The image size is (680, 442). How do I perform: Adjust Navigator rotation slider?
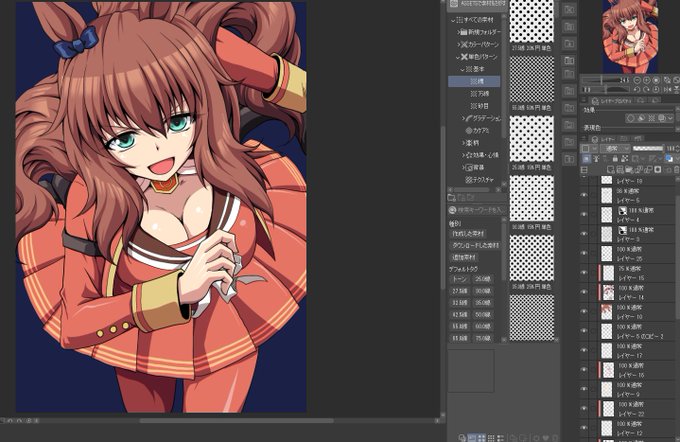[605, 89]
